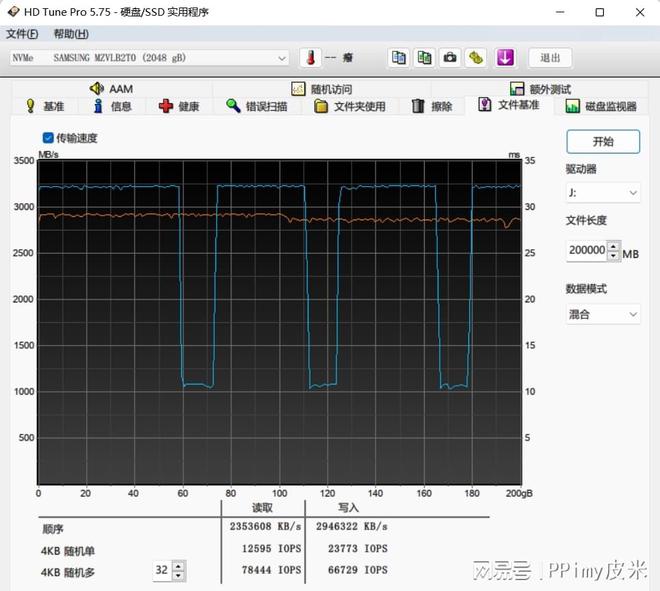Viewport: 660px width, 591px height.
Task: Open the 驱动器 J: drive dropdown
Action: pyautogui.click(x=603, y=193)
